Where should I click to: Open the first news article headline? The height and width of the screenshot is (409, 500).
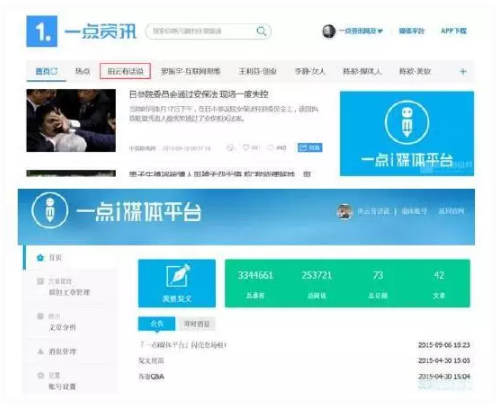199,94
